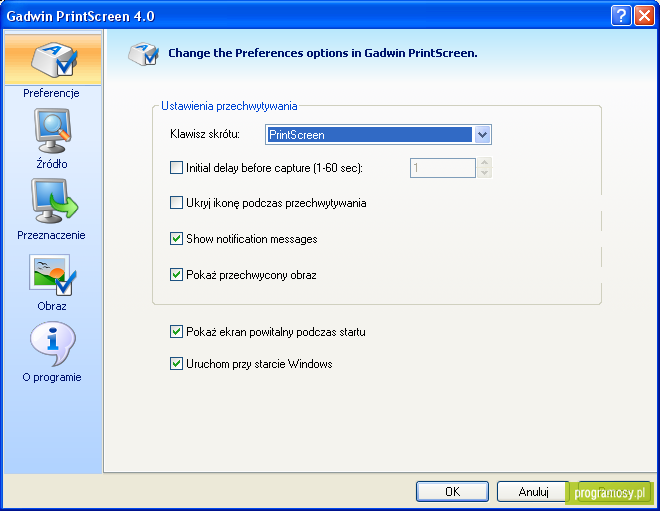Expand the Klawisz skrótu dropdown arrow
Viewport: 660px width, 511px height.
pyautogui.click(x=482, y=135)
